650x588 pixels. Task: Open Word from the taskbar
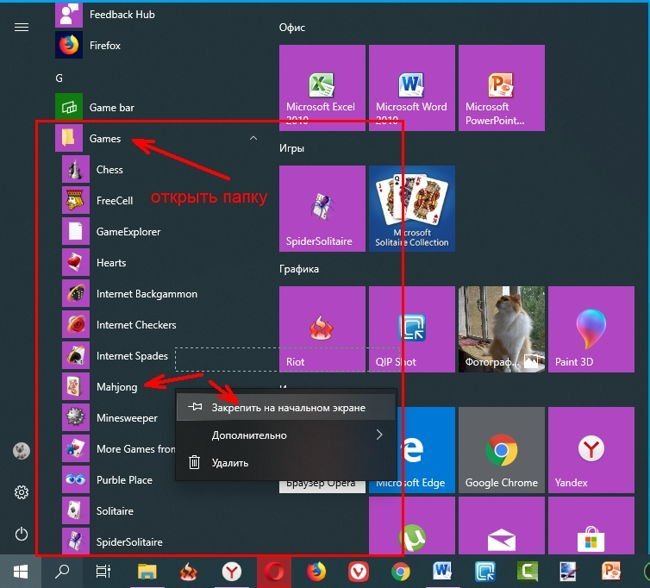pyautogui.click(x=442, y=572)
